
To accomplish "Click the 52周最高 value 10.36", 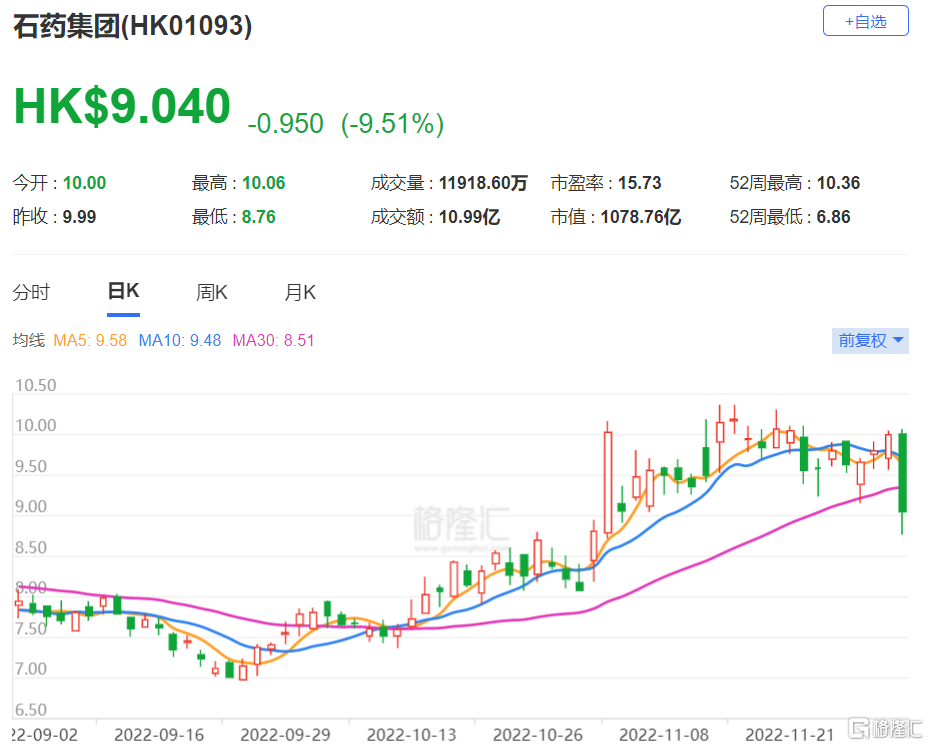I will click(838, 183).
